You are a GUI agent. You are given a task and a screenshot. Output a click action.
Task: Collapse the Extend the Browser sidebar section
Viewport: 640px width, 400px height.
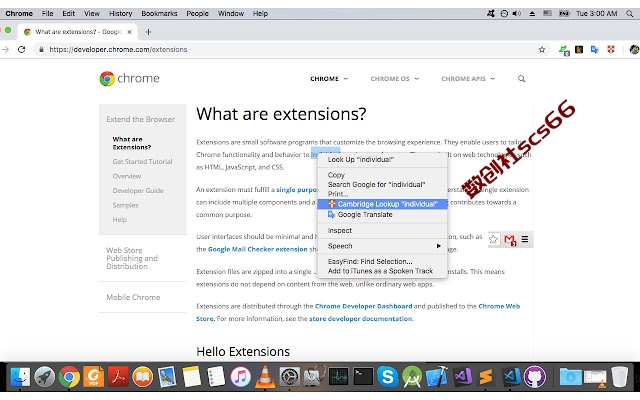[140, 119]
